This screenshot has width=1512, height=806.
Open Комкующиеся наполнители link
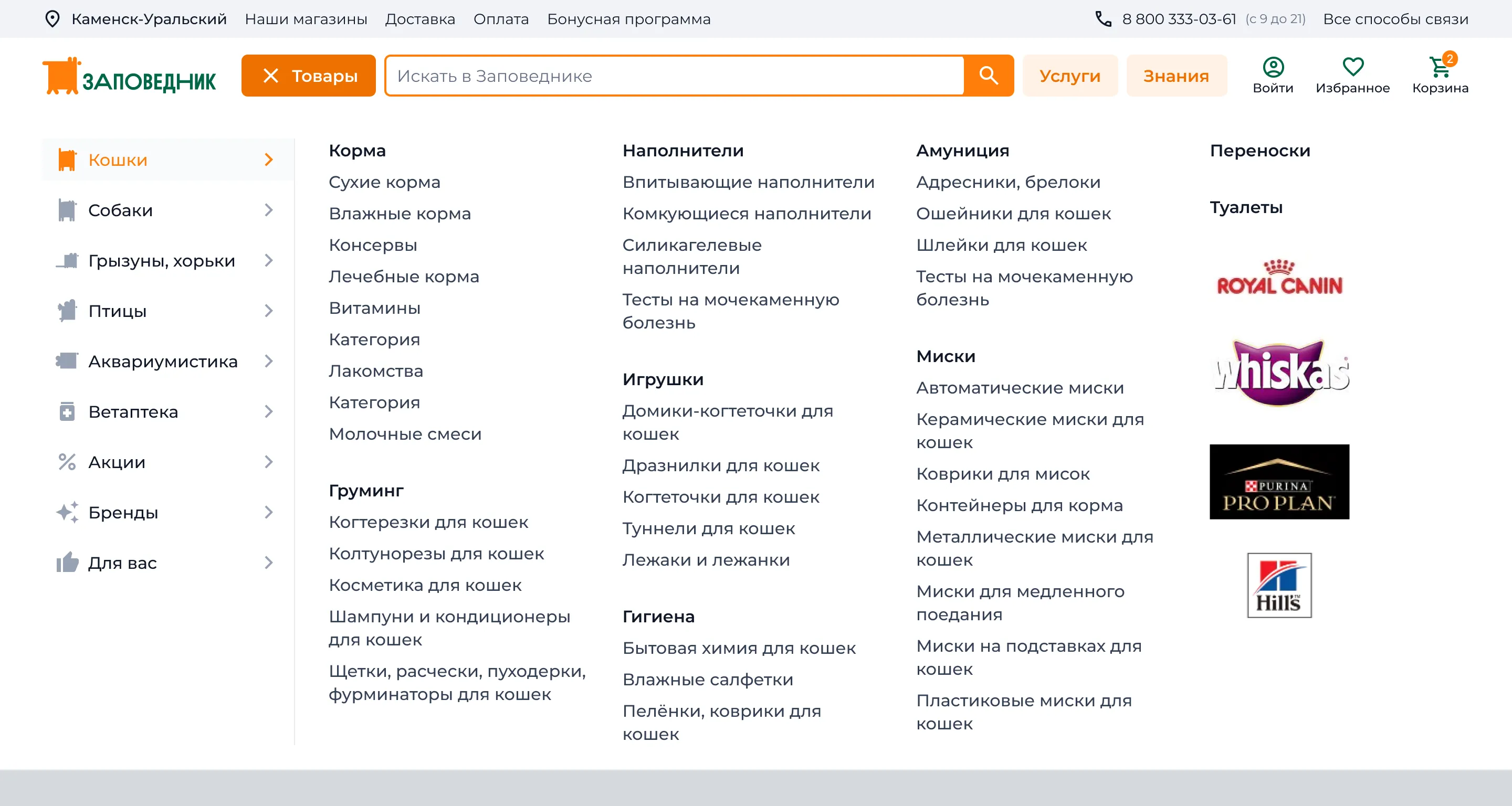point(746,214)
